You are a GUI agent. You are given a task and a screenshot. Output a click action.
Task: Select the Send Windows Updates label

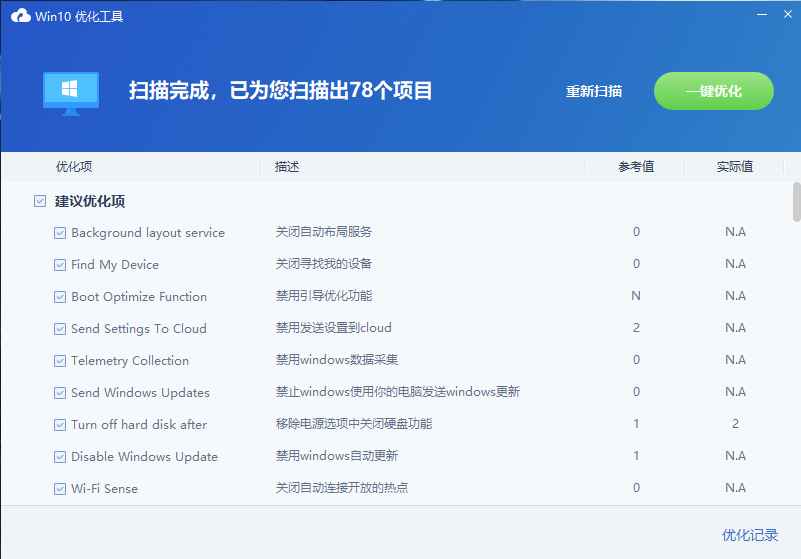pyautogui.click(x=140, y=392)
